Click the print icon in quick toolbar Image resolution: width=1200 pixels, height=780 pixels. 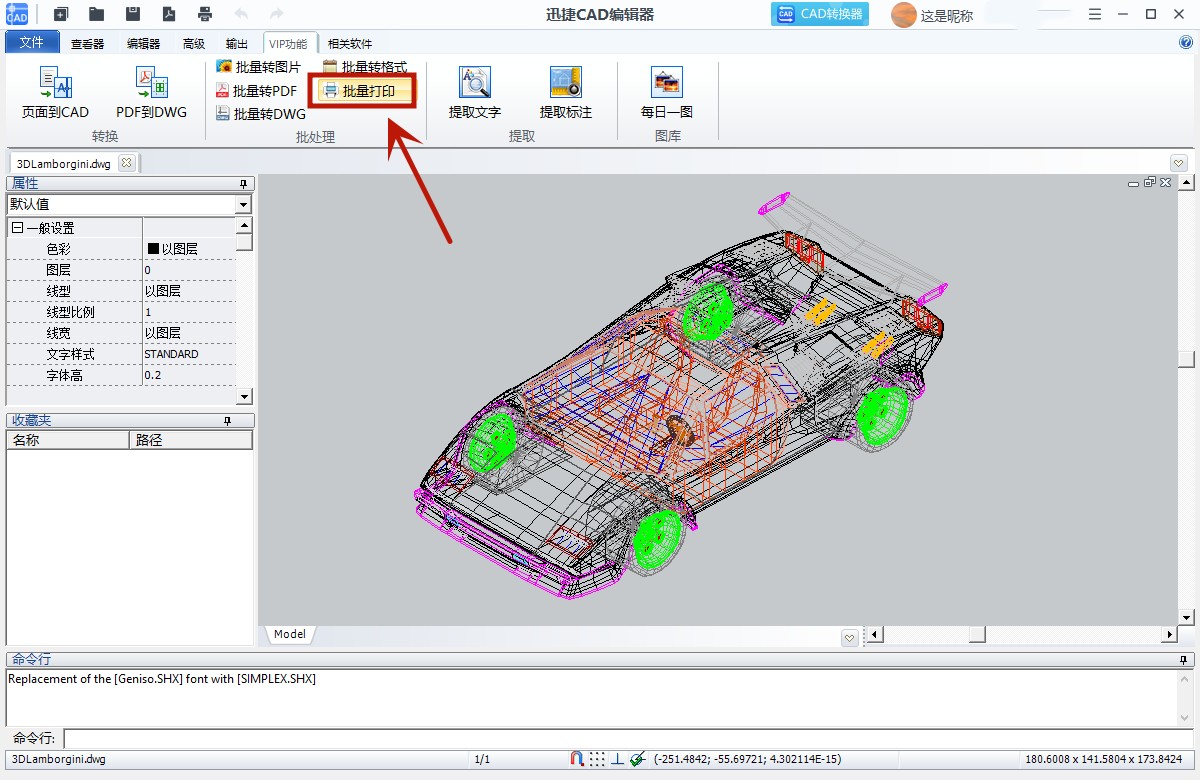point(205,14)
